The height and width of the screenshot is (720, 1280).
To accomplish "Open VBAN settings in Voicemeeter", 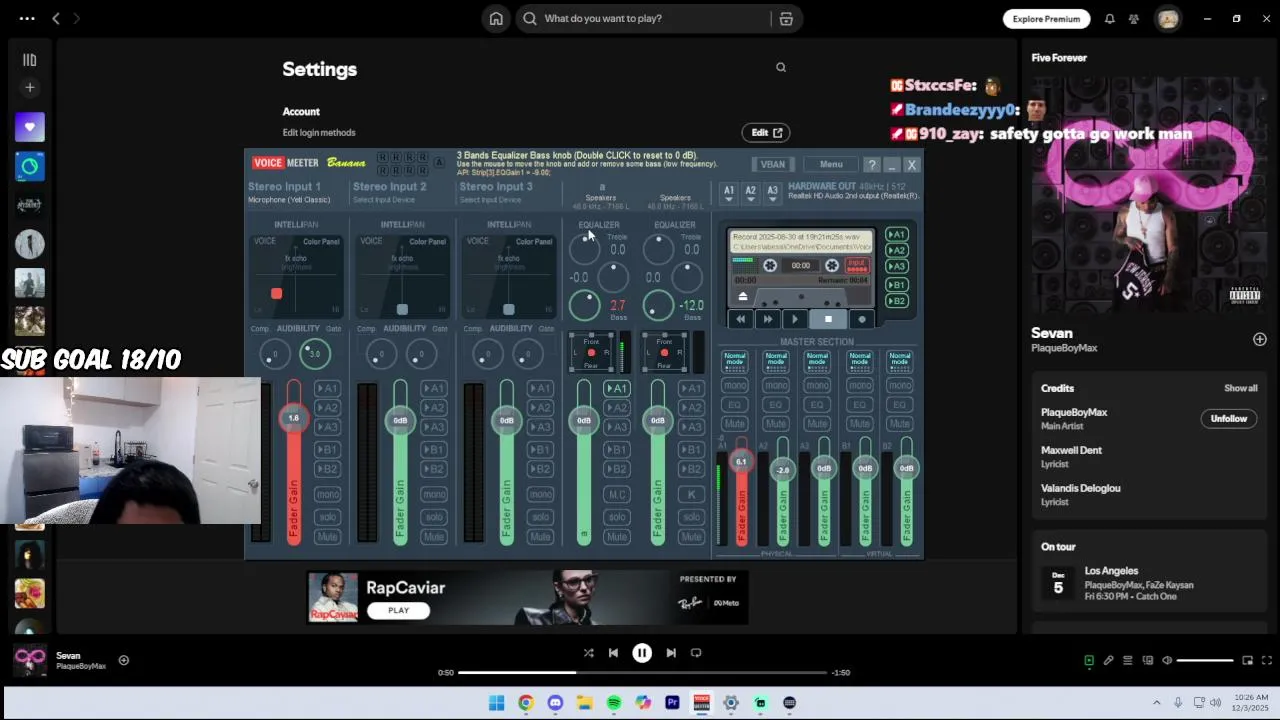I will (x=773, y=164).
